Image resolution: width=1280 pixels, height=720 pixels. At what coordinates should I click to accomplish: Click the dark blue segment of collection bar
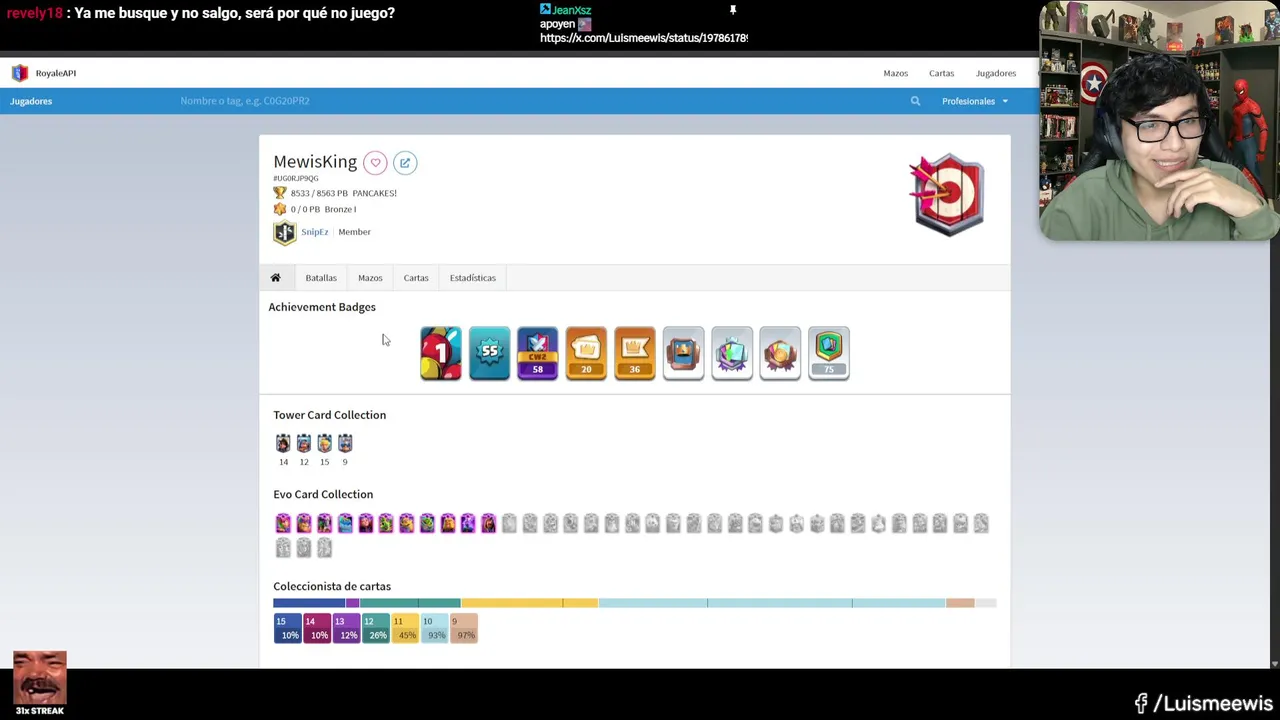309,603
